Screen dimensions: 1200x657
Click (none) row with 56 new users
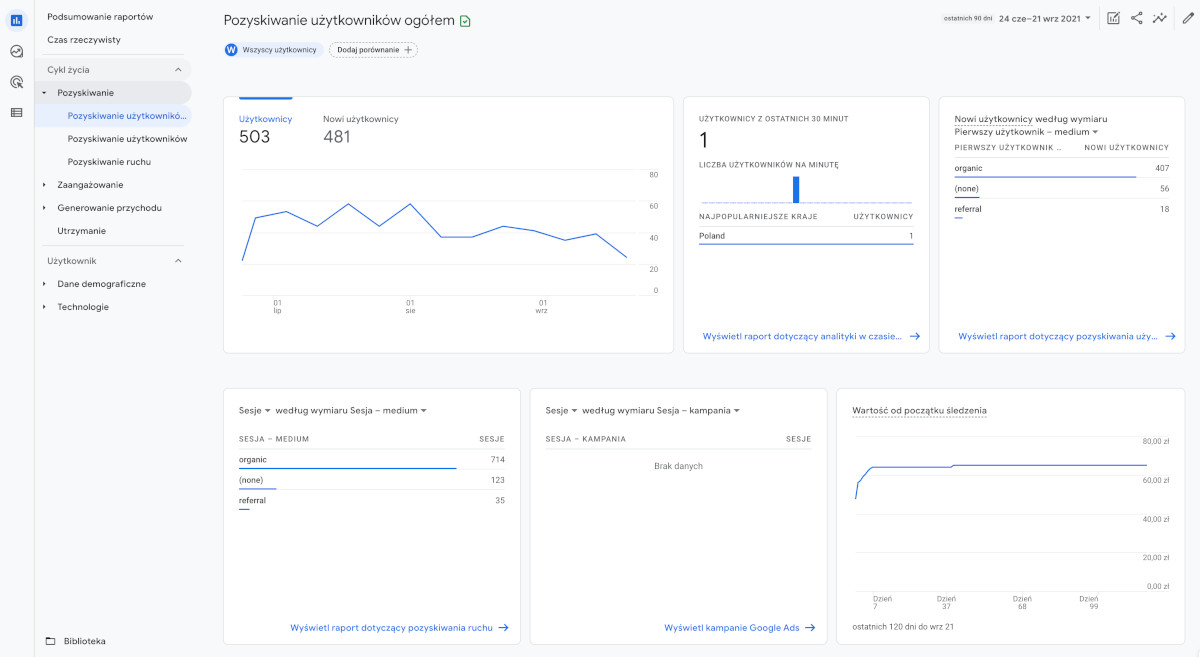point(1061,188)
